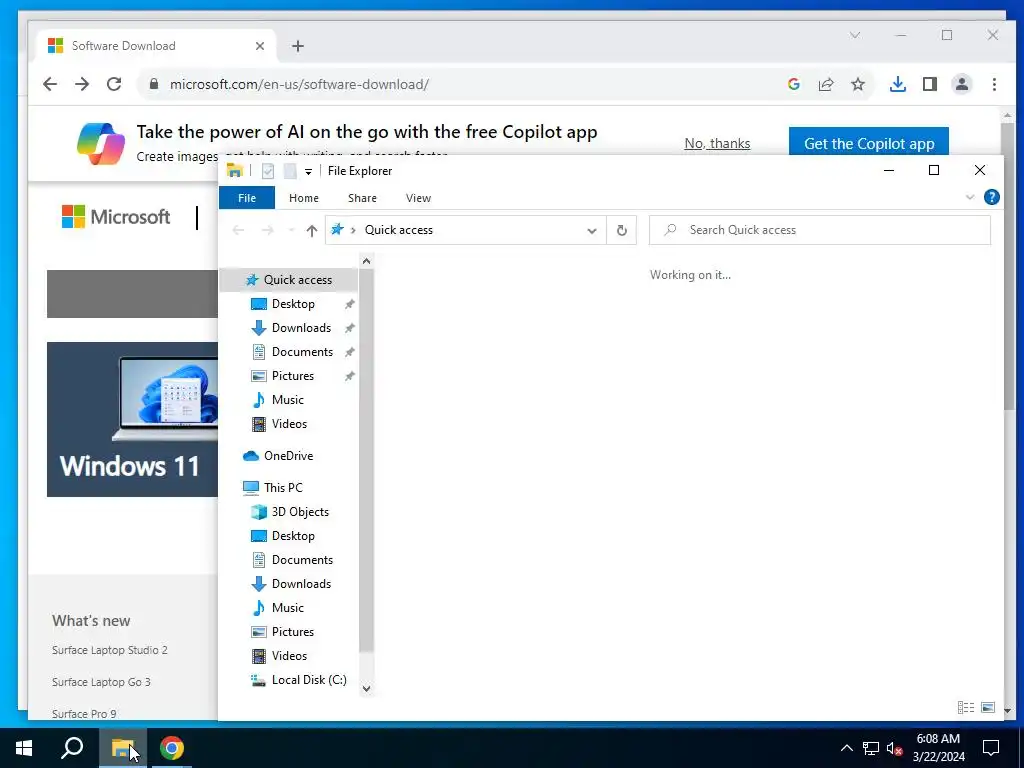The image size is (1024, 768).
Task: Select pinned Downloads under Quick access
Action: [301, 328]
